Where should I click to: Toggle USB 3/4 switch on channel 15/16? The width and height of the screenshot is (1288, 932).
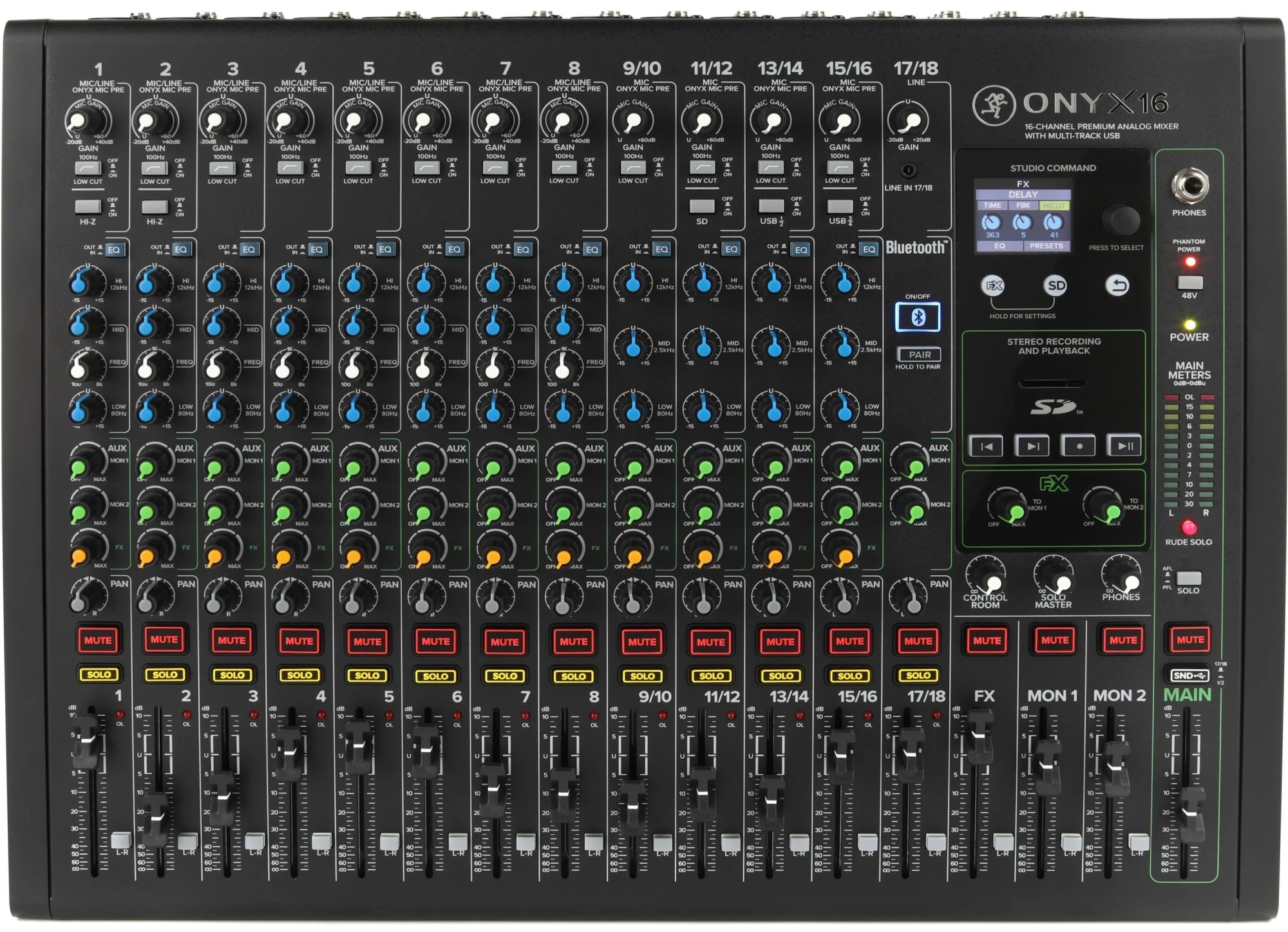click(x=840, y=206)
